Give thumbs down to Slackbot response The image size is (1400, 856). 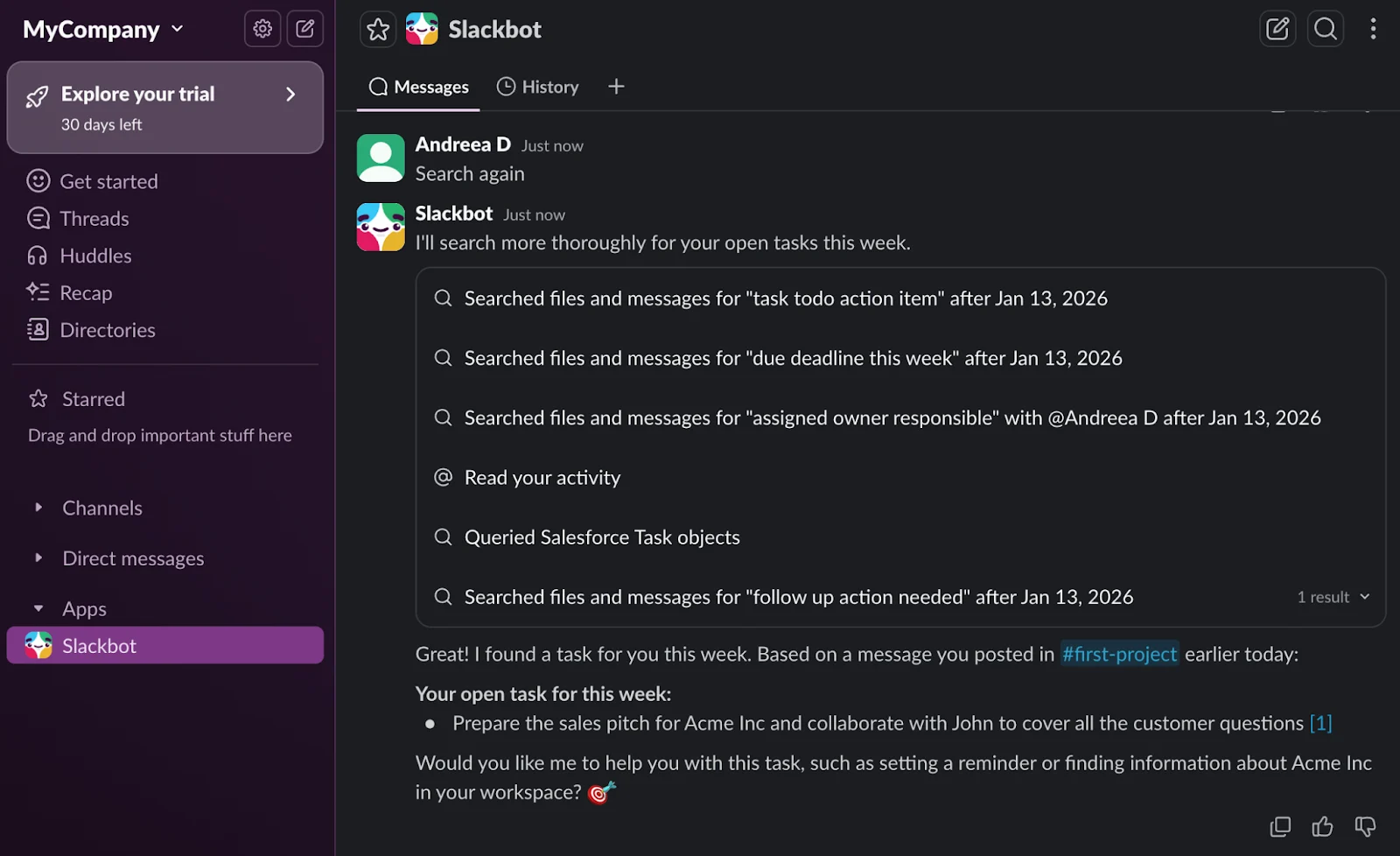[1365, 826]
